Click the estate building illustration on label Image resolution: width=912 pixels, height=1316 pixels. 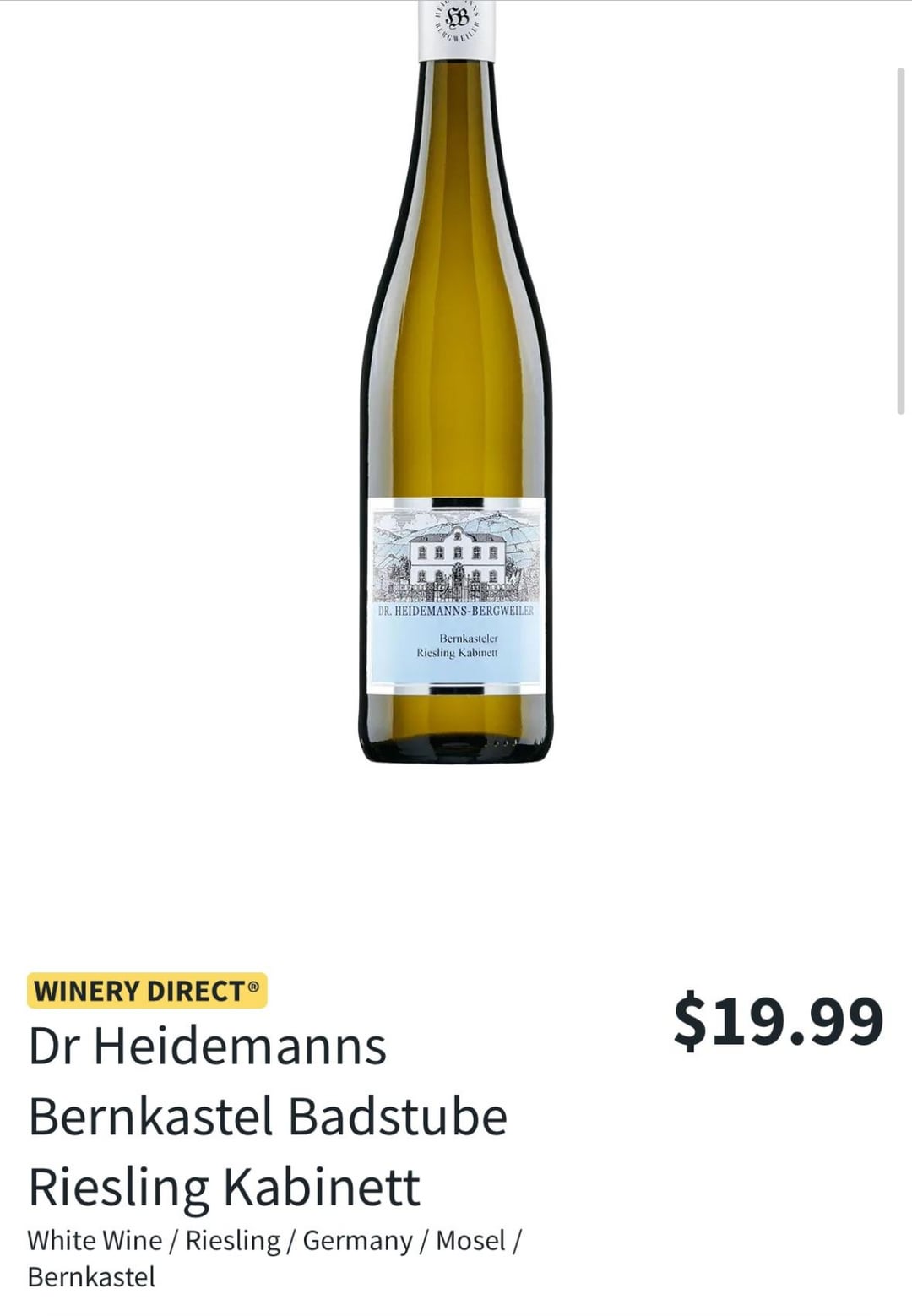point(457,555)
